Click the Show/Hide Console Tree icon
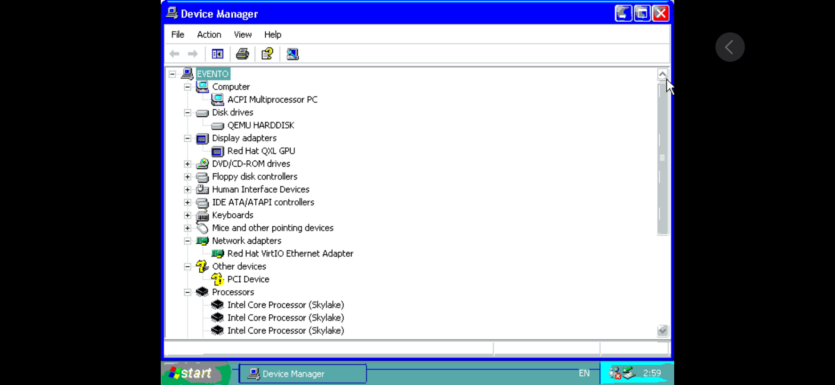 [217, 54]
